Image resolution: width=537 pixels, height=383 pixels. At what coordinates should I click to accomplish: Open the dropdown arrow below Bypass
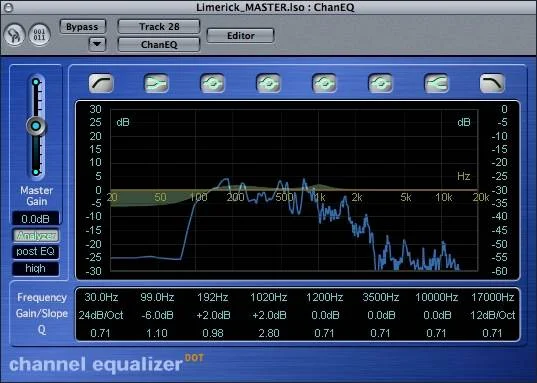[97, 44]
